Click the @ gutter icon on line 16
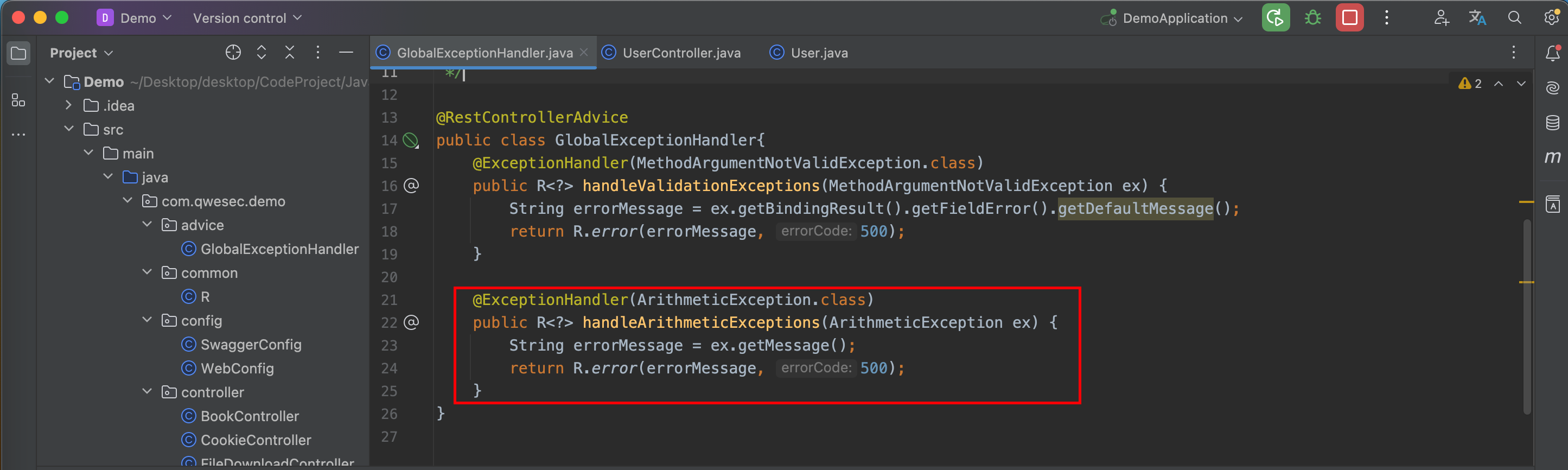1568x470 pixels. [411, 186]
